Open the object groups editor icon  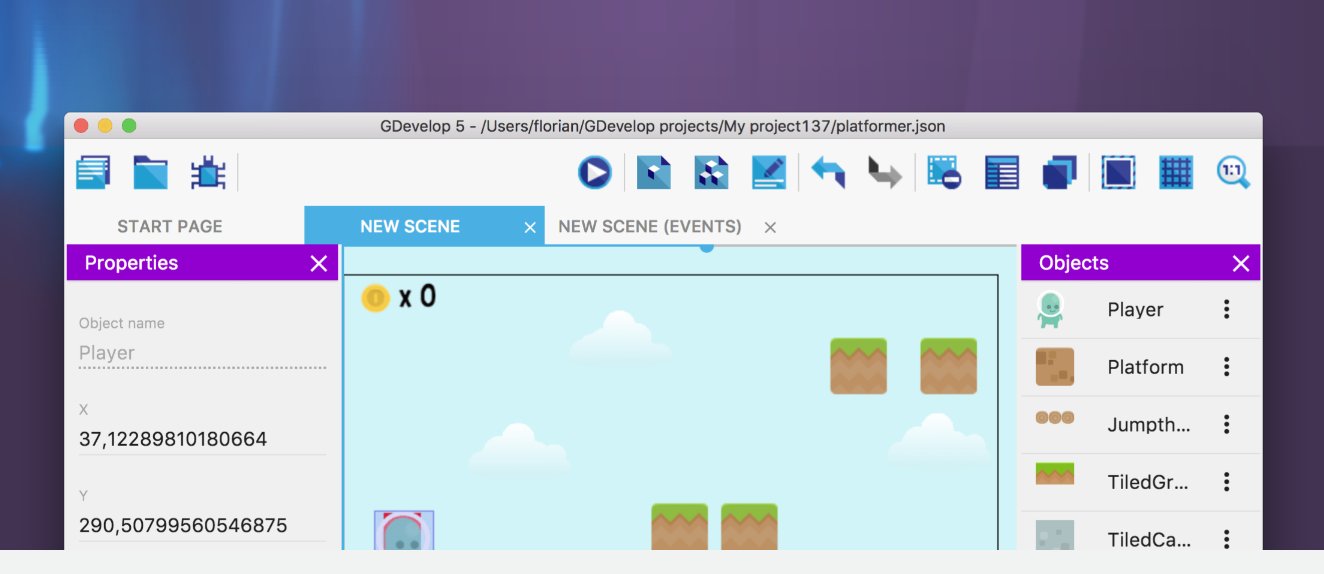[x=711, y=172]
